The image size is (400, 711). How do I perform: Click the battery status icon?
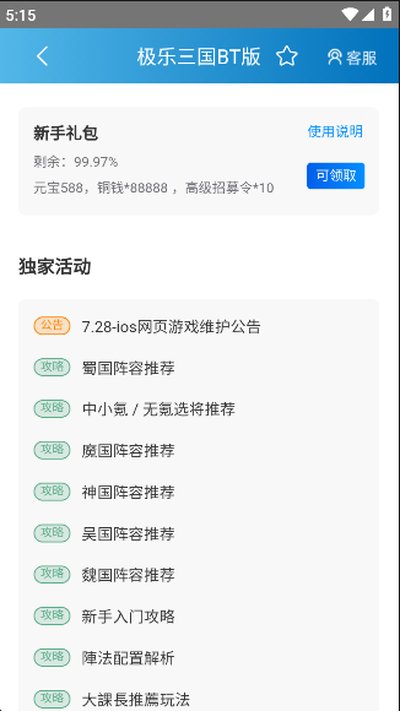pyautogui.click(x=387, y=14)
